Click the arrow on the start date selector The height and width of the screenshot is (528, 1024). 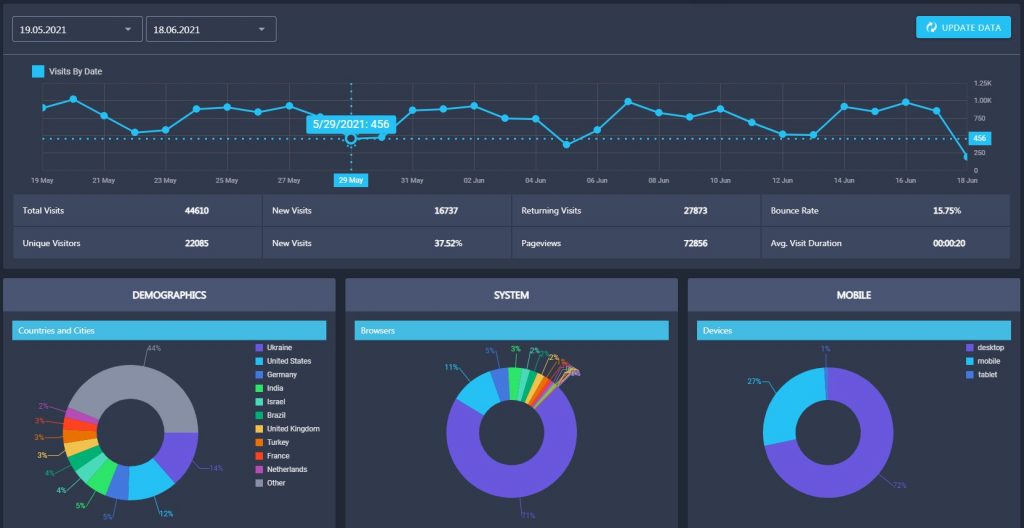coord(128,29)
